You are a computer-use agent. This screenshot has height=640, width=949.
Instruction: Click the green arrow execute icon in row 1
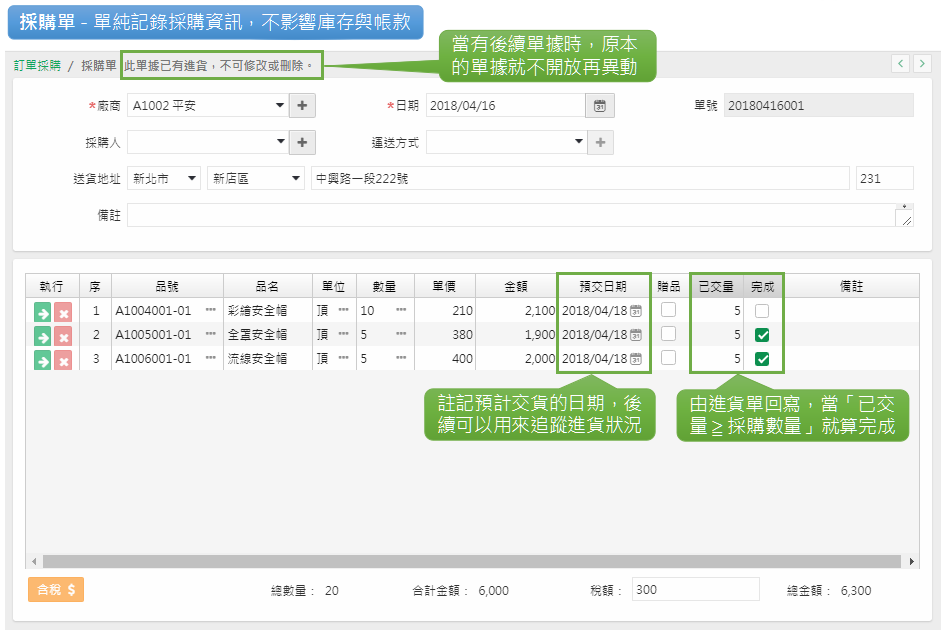42,312
